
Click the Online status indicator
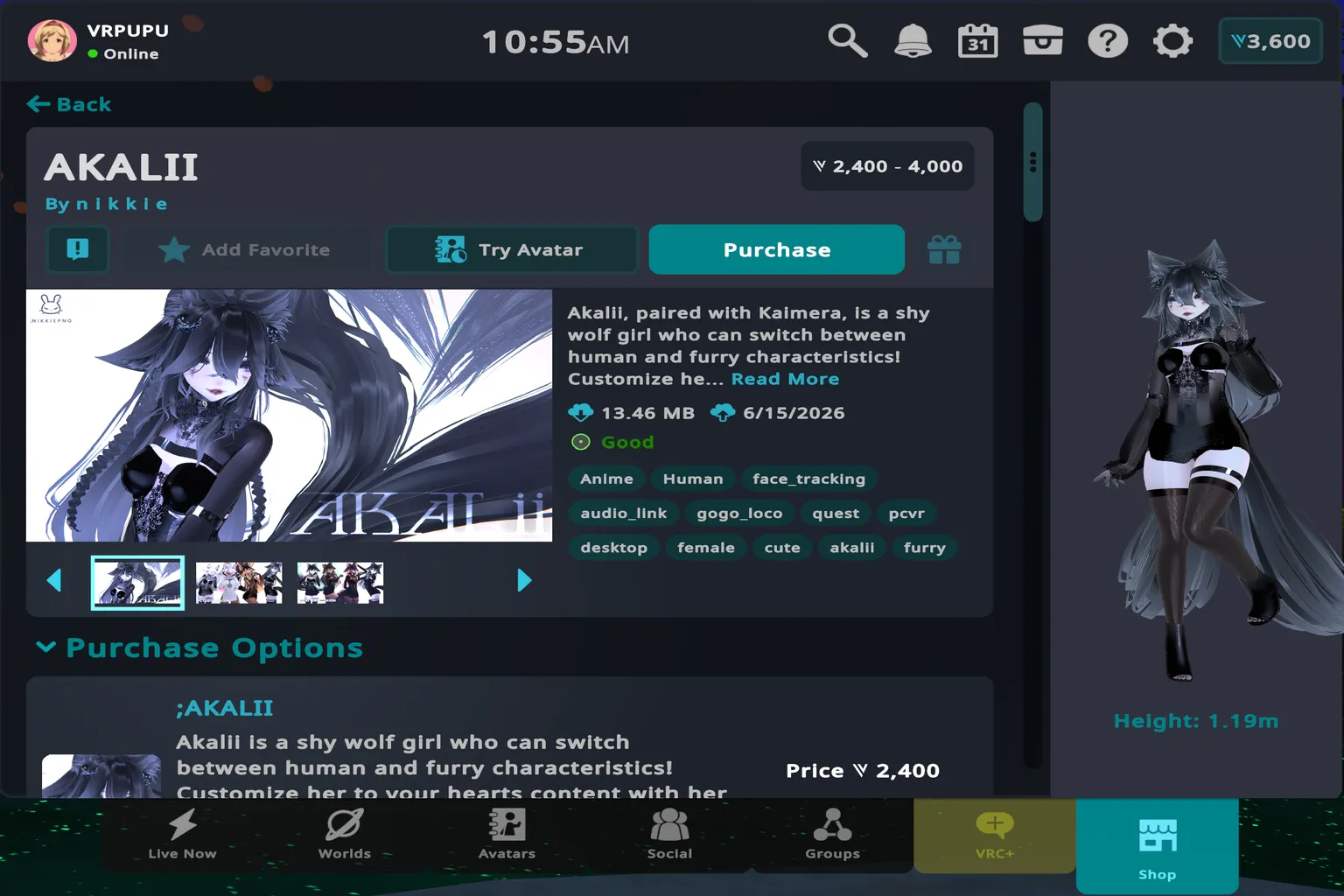[122, 53]
